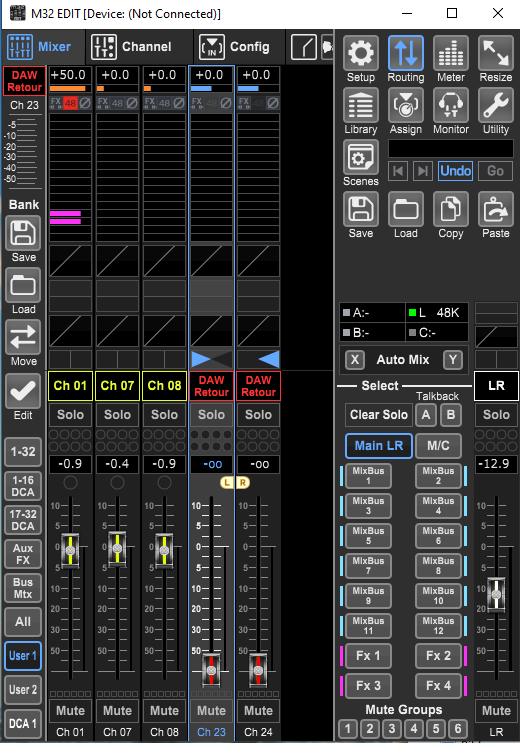Viewport: 520px width, 743px height.
Task: Solo the Ch 23 DAW Retour strip
Action: (211, 415)
